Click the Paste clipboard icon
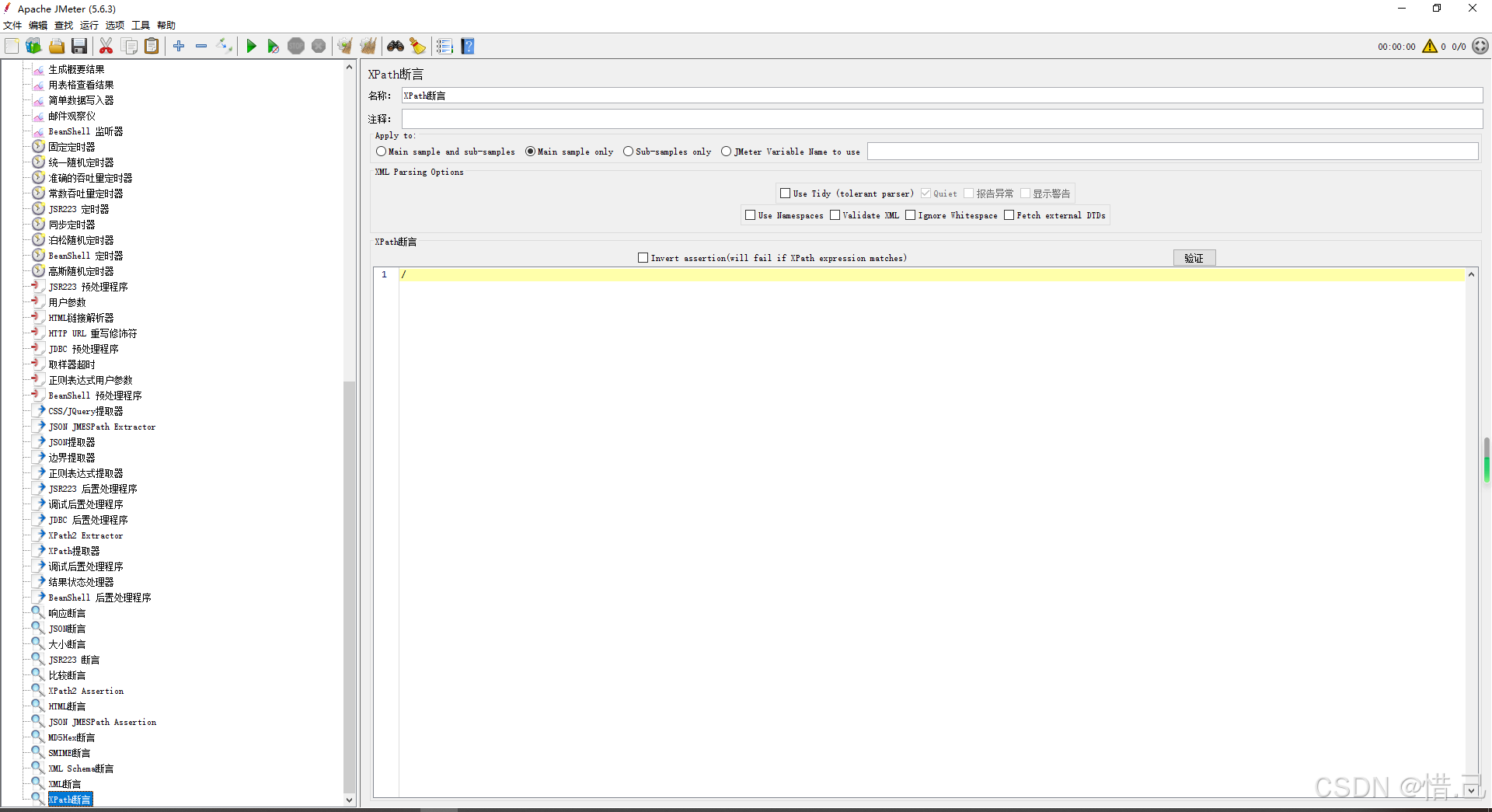The height and width of the screenshot is (812, 1492). [x=152, y=47]
